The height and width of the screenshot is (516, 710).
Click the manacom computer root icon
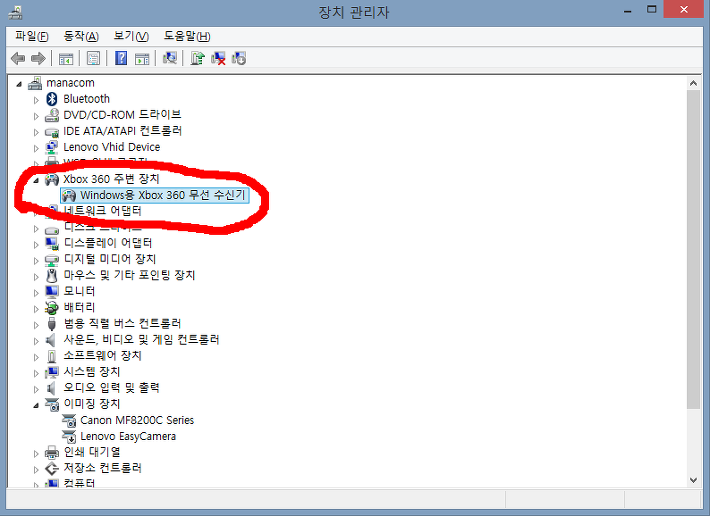point(35,83)
